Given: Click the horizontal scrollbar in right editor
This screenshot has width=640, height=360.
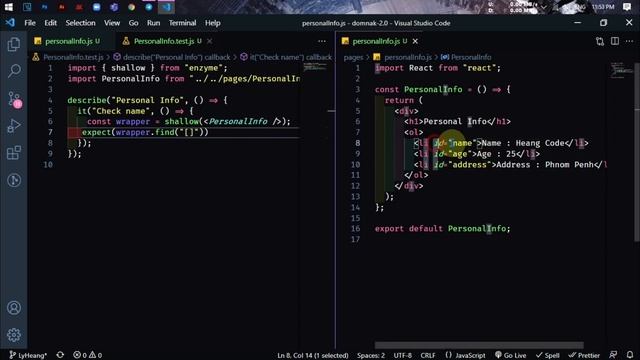Looking at the screenshot, I should pos(479,345).
